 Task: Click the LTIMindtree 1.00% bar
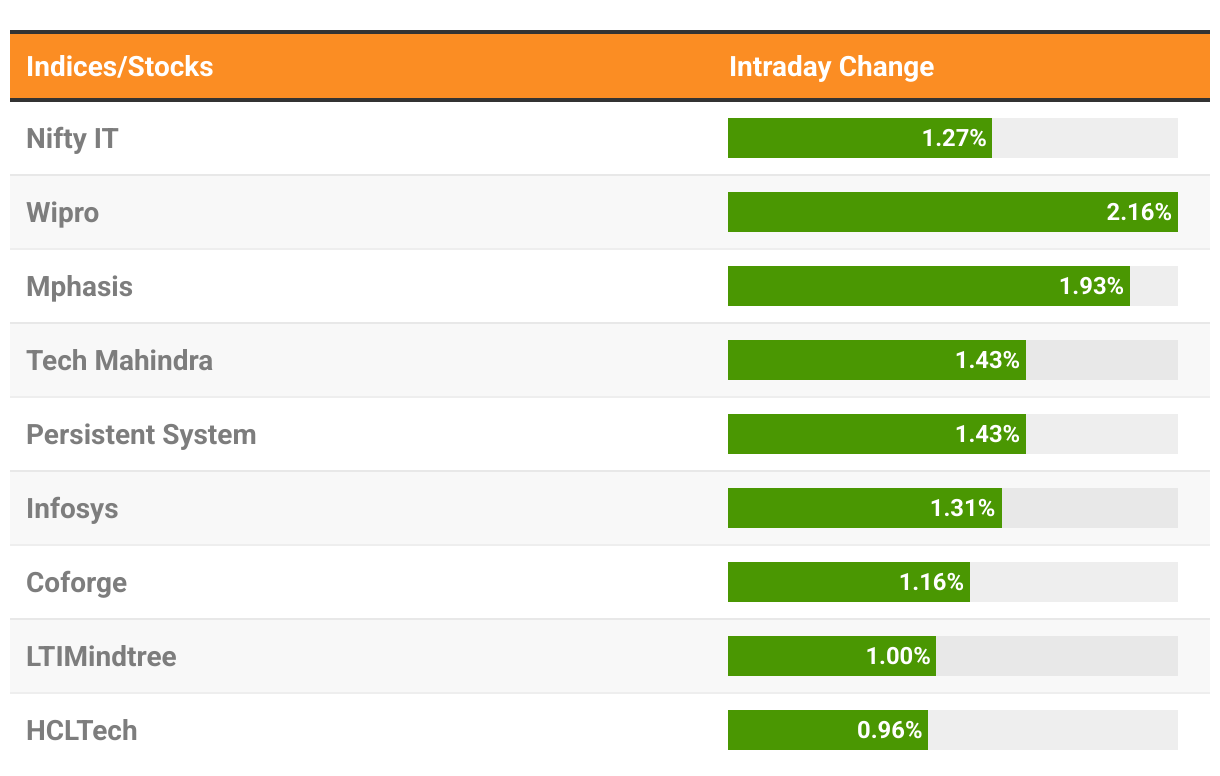(831, 656)
